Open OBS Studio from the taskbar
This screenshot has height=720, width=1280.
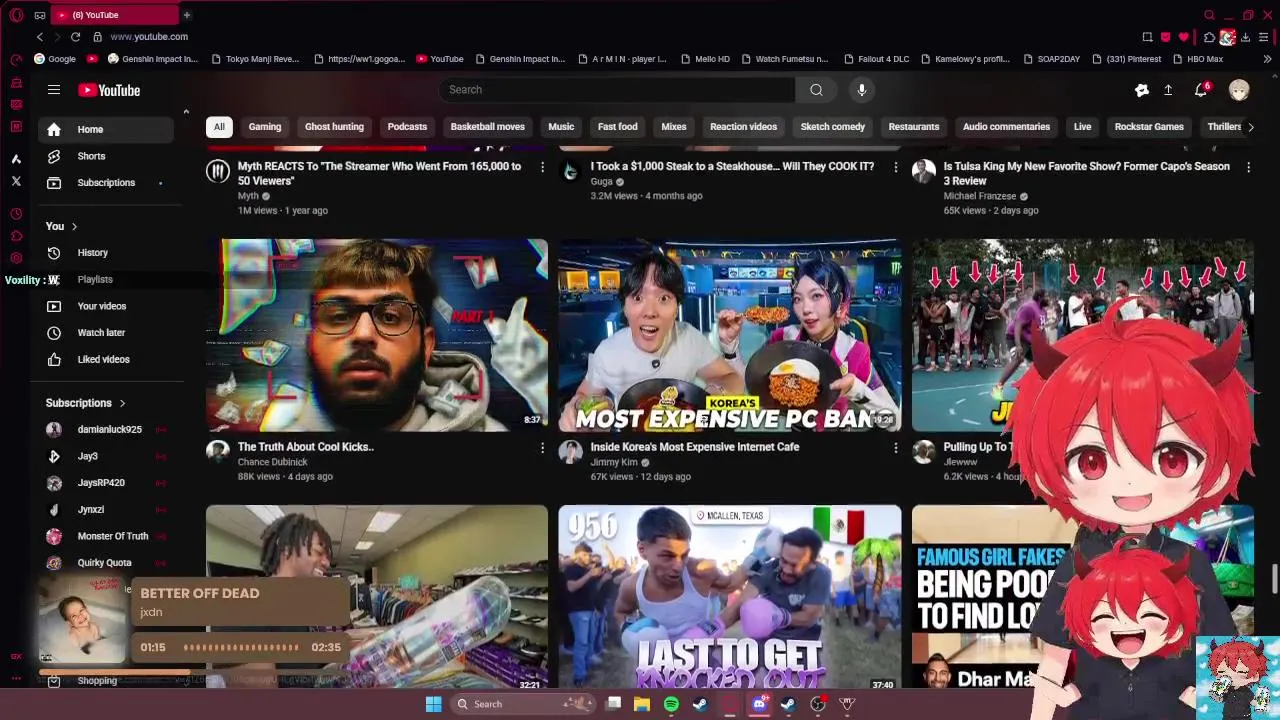pyautogui.click(x=818, y=704)
